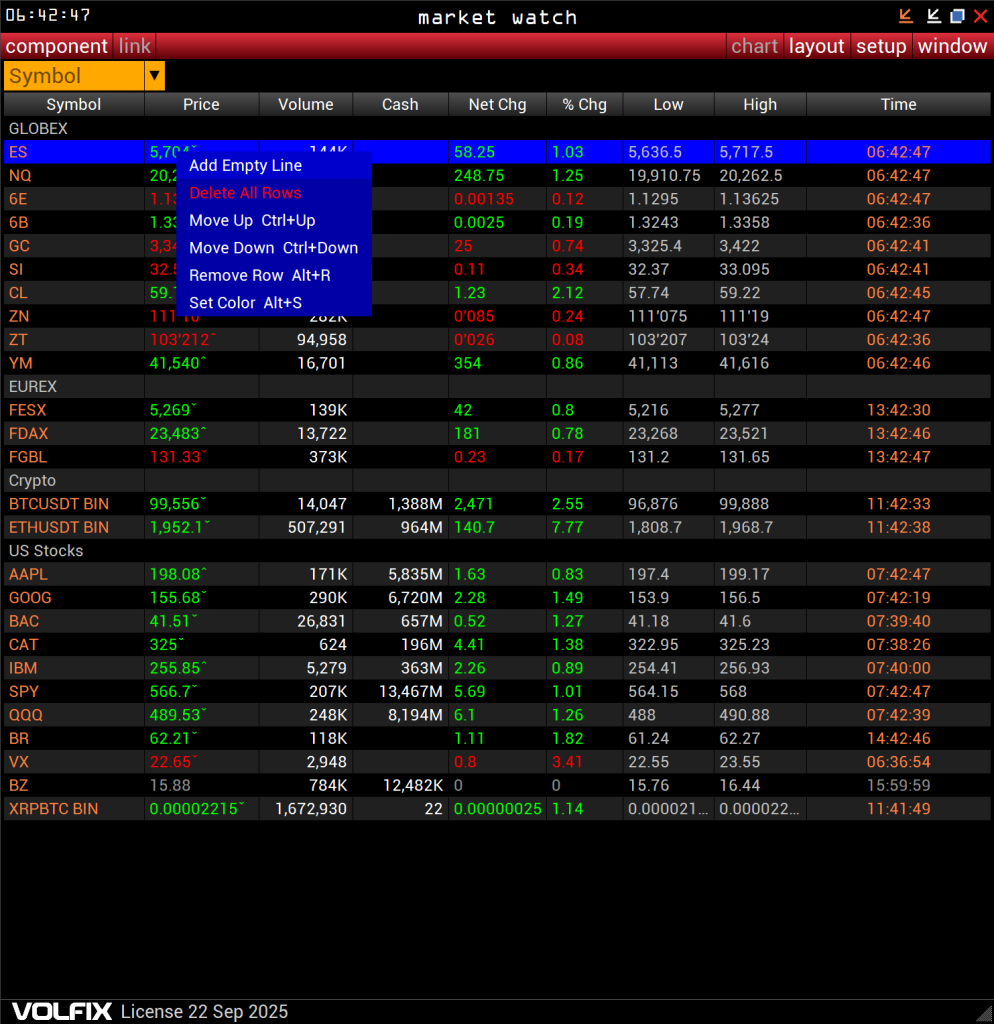Select the US Stocks group row
994x1024 pixels.
497,551
